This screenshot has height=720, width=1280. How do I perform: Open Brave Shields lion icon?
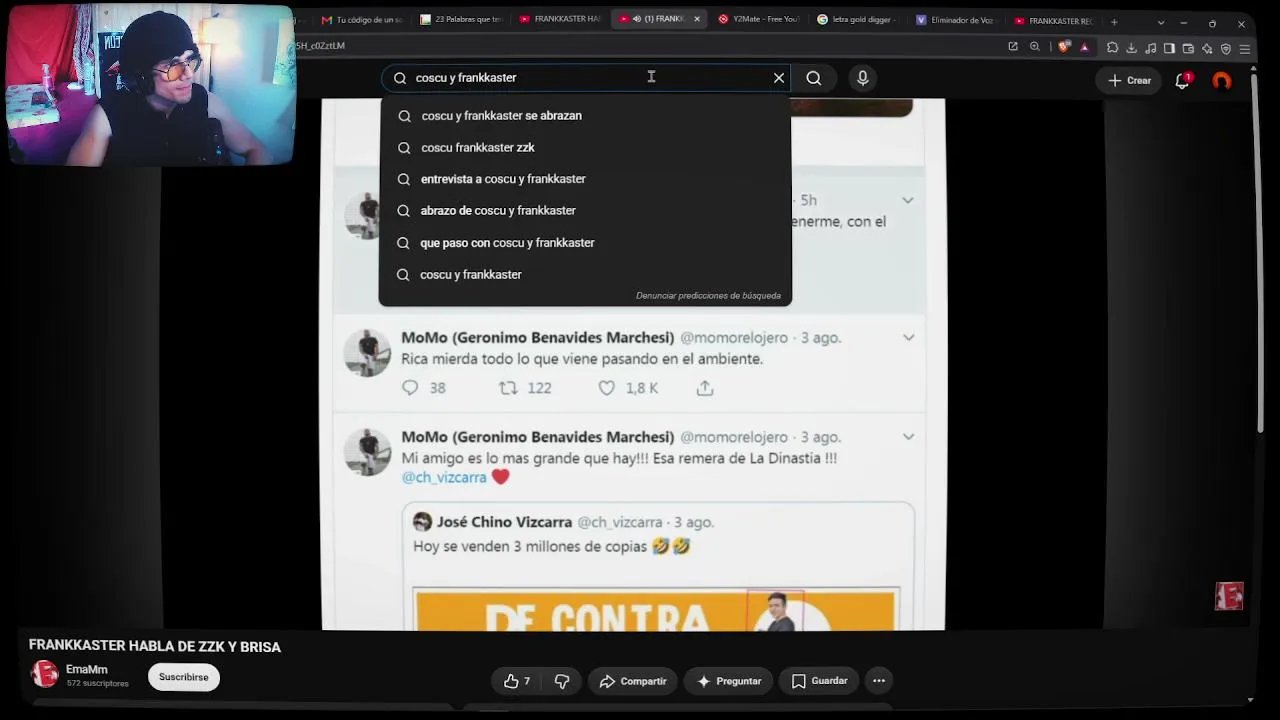coord(1064,47)
